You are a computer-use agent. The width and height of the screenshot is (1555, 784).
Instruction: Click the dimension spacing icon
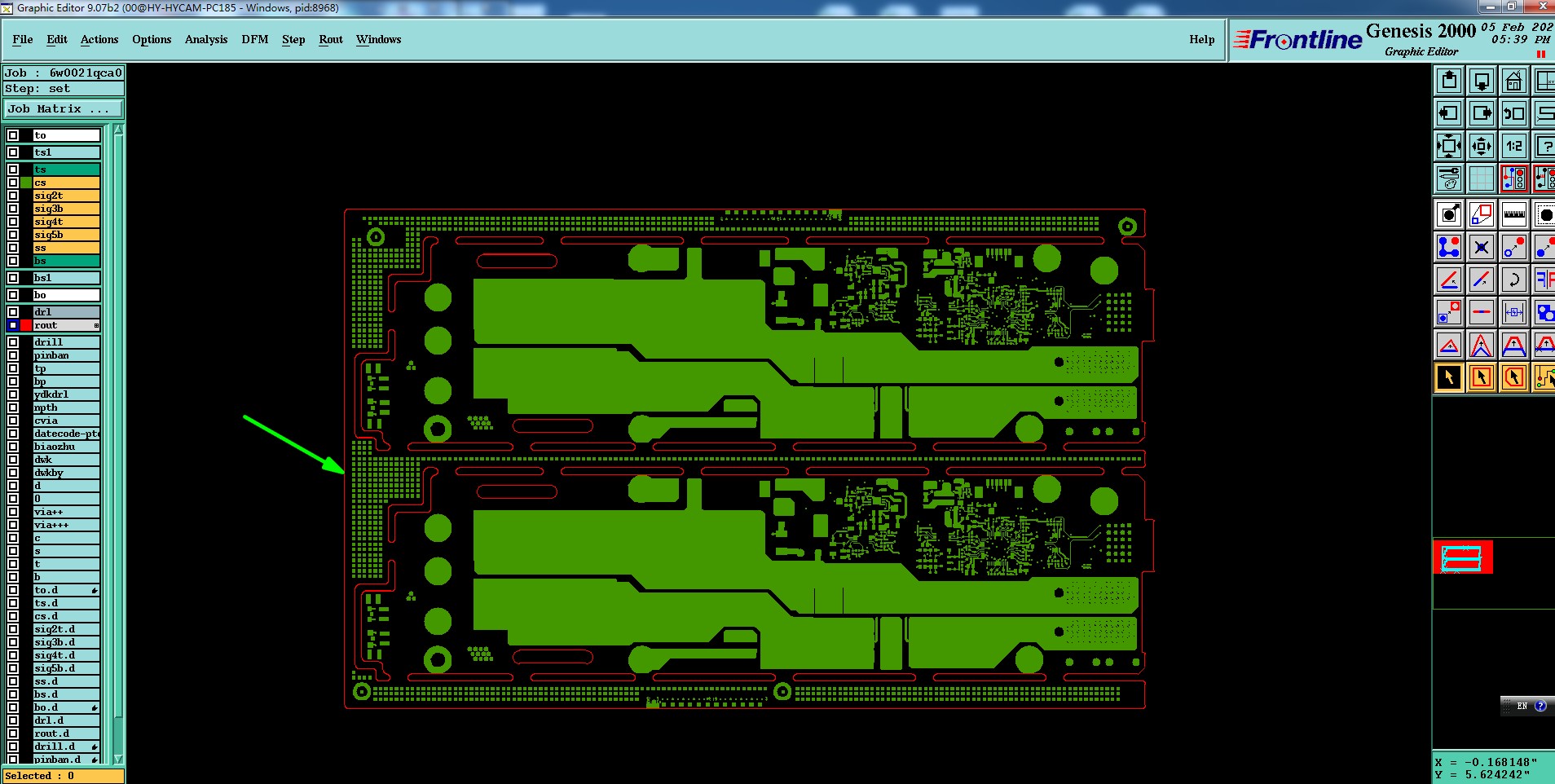click(1513, 312)
